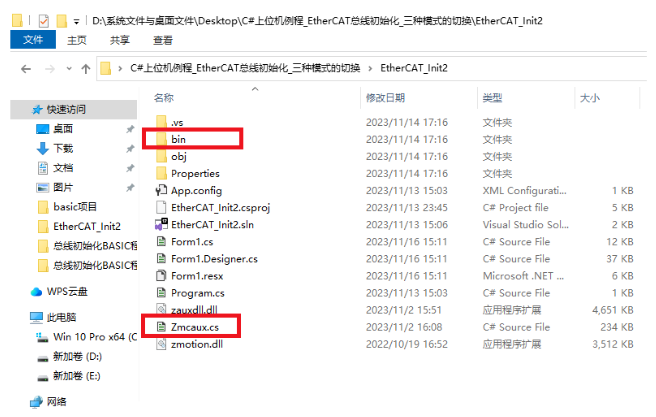Click the properties checkmark icon in title bar

pyautogui.click(x=44, y=20)
